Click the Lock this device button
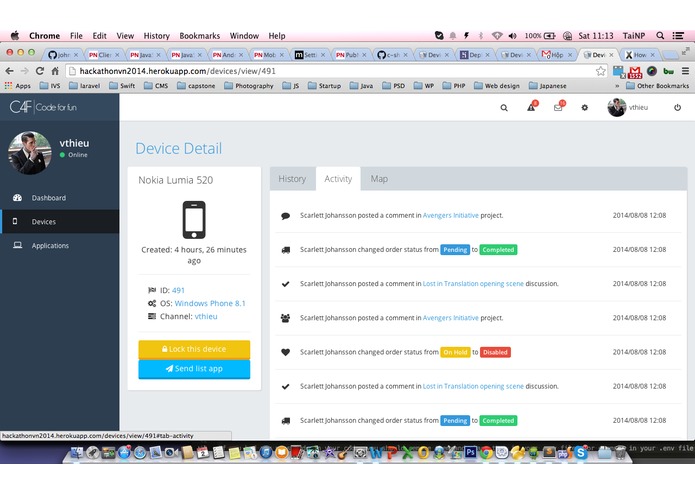The width and height of the screenshot is (695, 494). pos(194,349)
